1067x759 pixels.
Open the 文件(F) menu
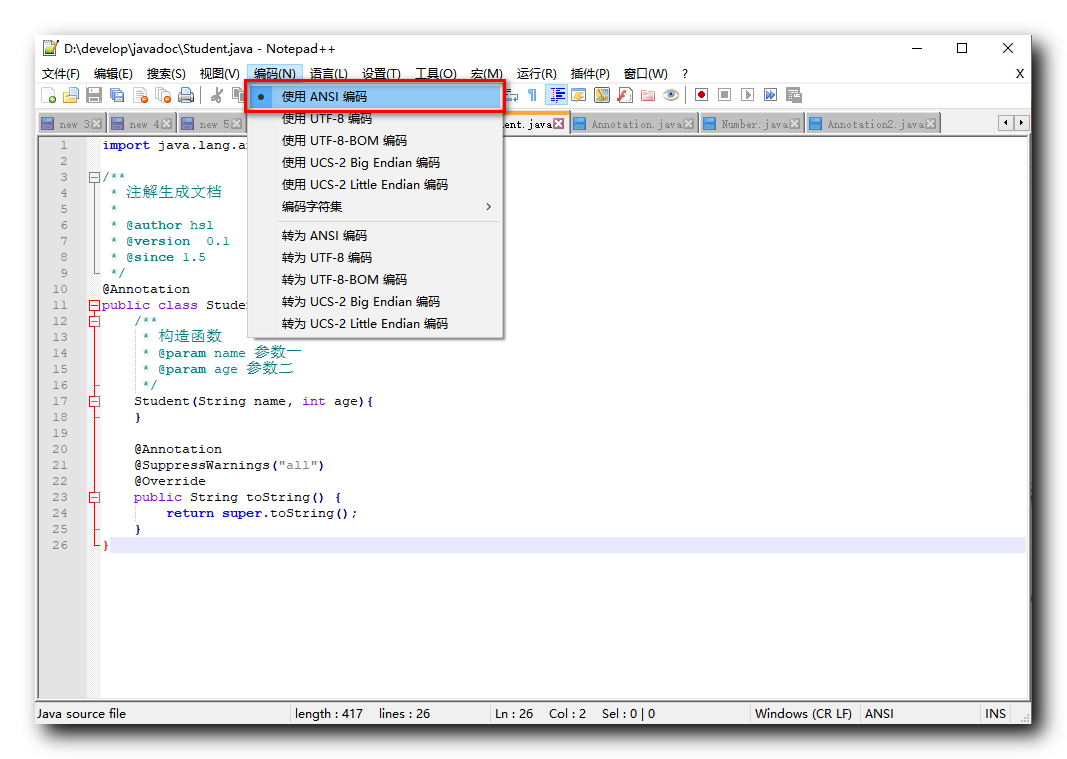click(61, 74)
